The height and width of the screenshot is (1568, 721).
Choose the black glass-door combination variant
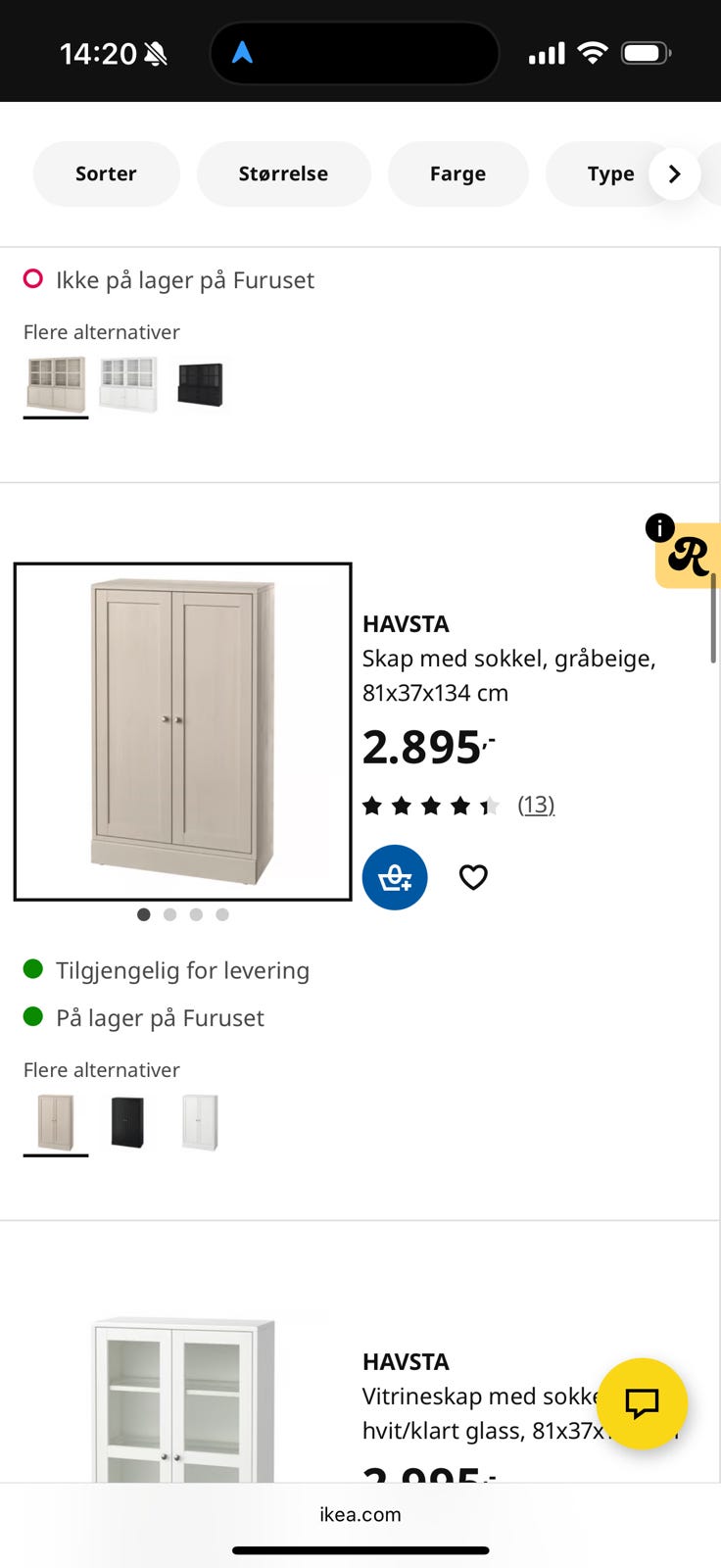(x=200, y=384)
